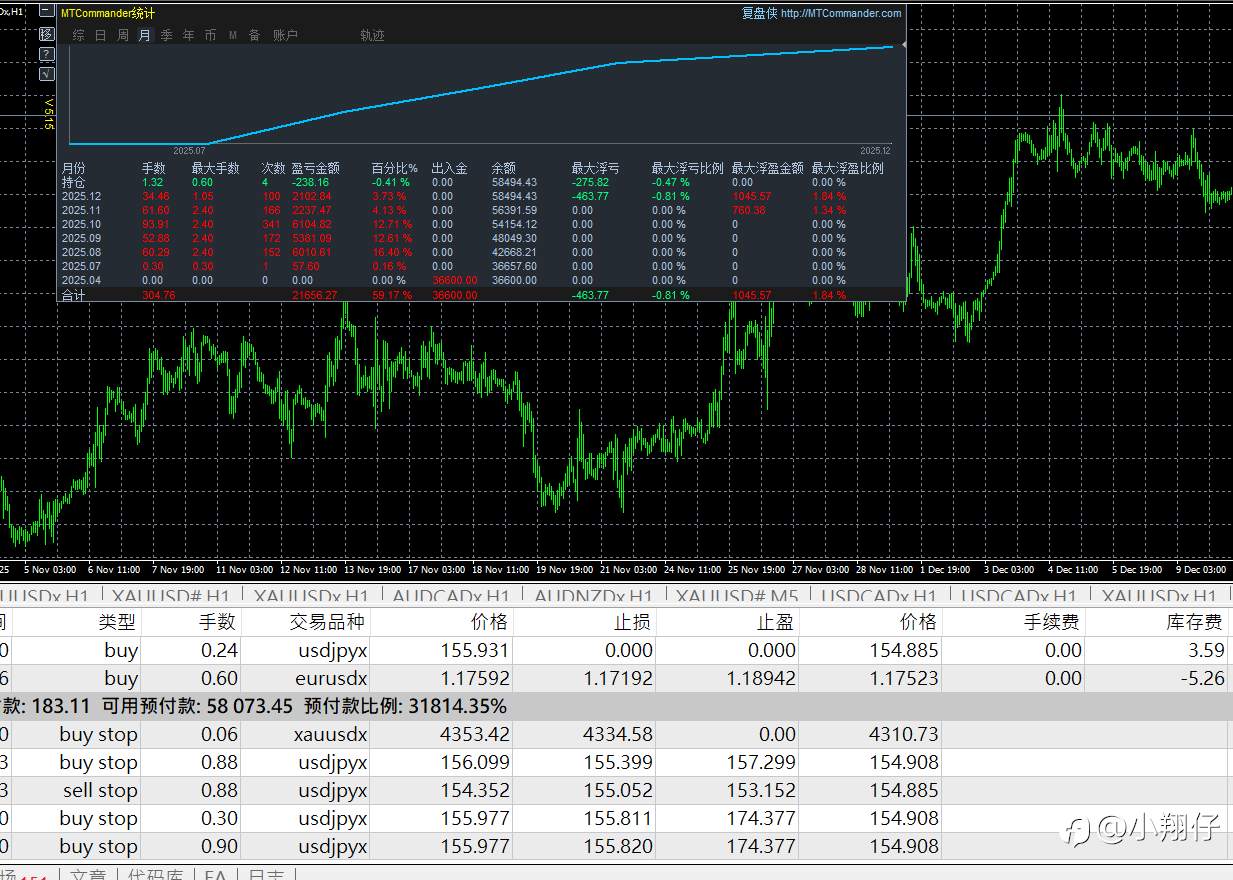Open the question mark help icon
The width and height of the screenshot is (1233, 880).
(x=46, y=54)
